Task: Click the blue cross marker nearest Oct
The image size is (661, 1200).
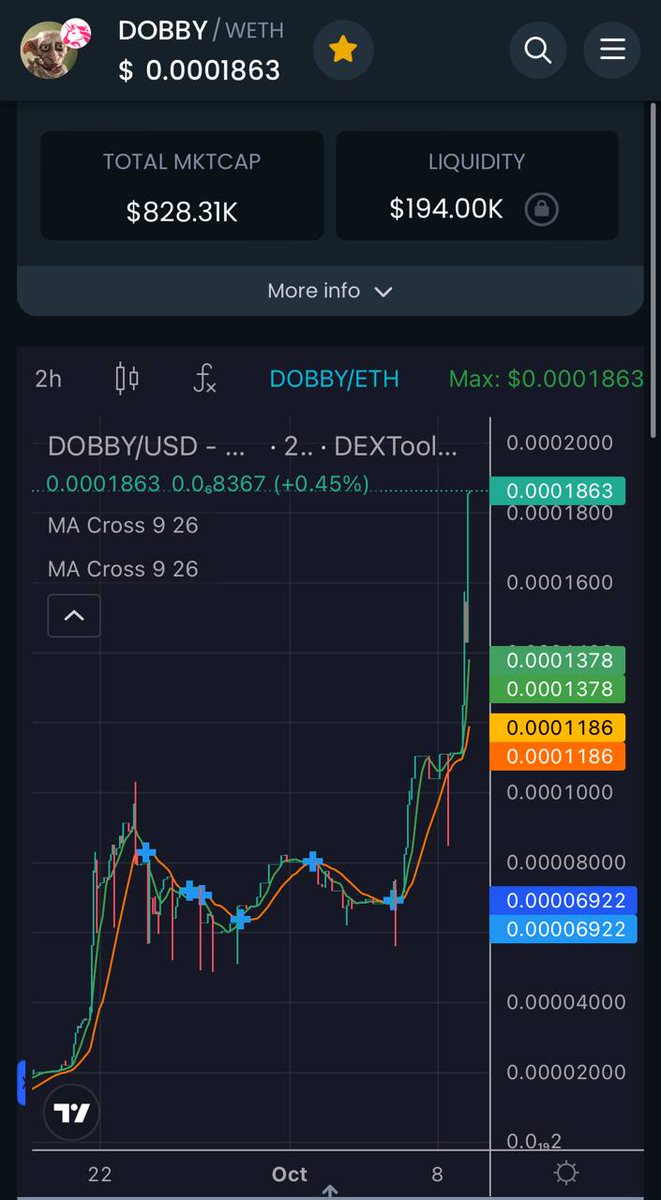Action: [x=313, y=861]
